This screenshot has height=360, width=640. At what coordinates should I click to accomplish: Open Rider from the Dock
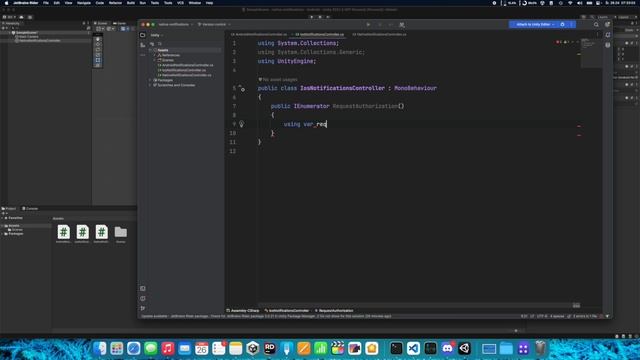point(269,348)
